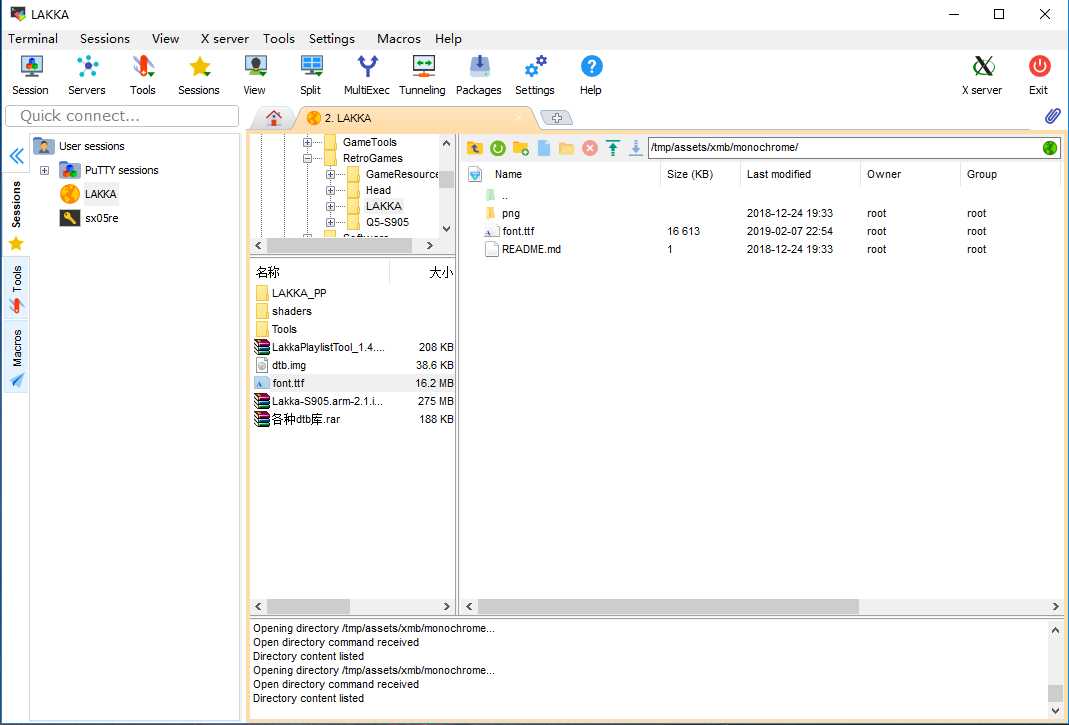Open the Terminal menu
The image size is (1069, 725).
coord(33,39)
